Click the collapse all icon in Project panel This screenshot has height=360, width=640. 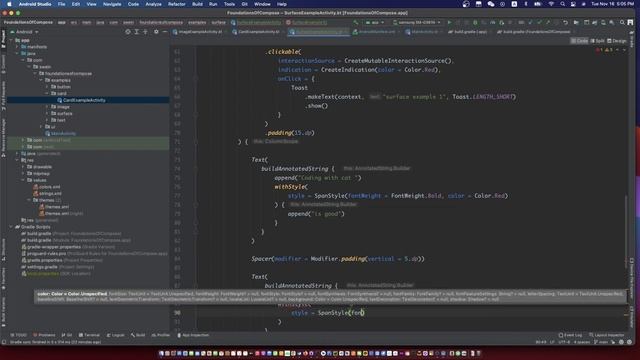pos(145,32)
